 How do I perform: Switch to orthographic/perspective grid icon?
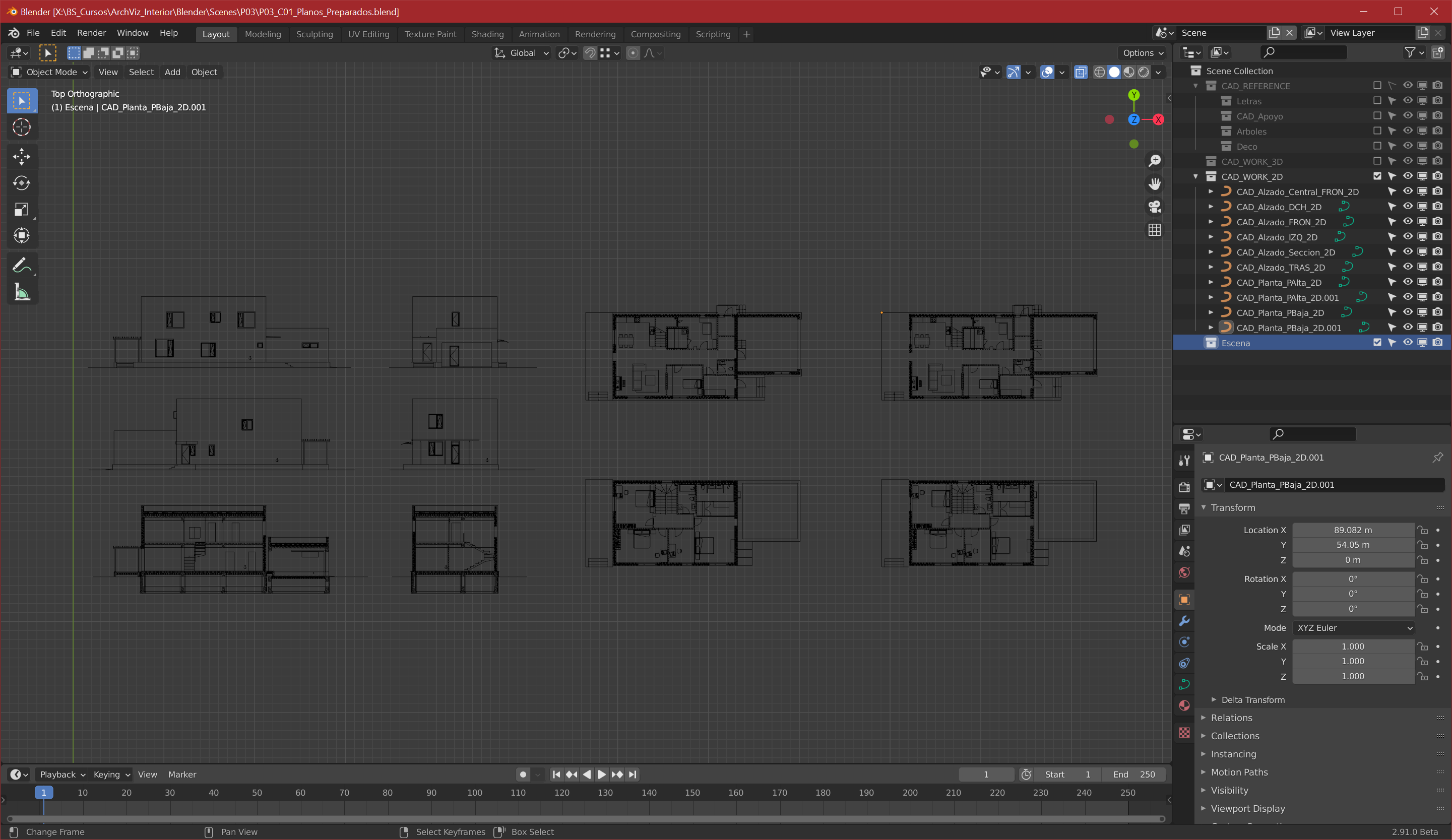pos(1154,230)
